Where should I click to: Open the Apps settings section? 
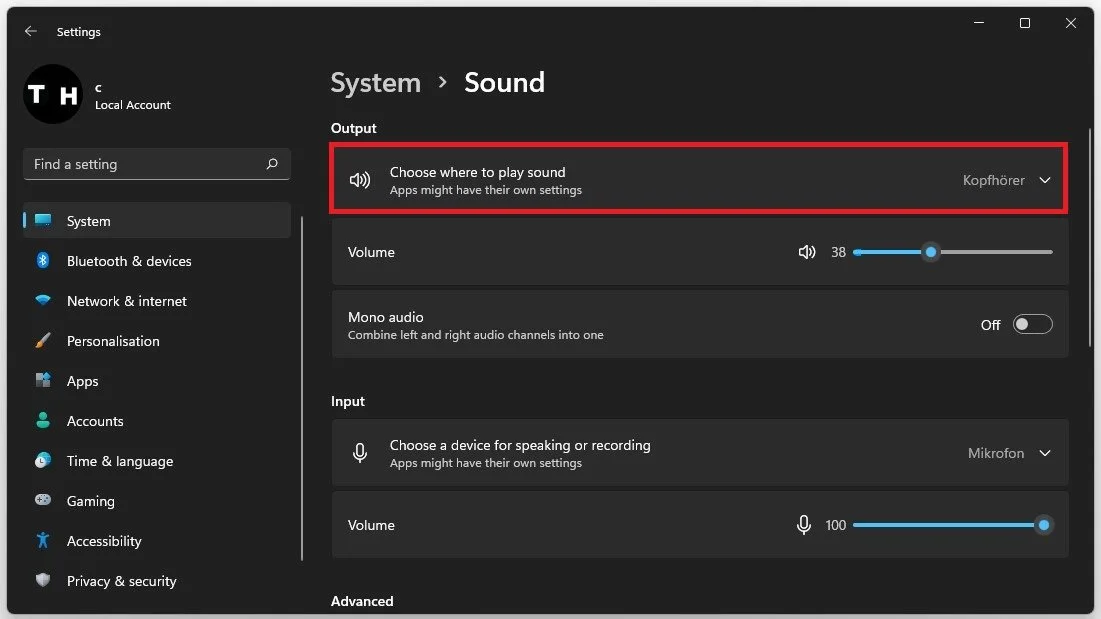pyautogui.click(x=82, y=381)
